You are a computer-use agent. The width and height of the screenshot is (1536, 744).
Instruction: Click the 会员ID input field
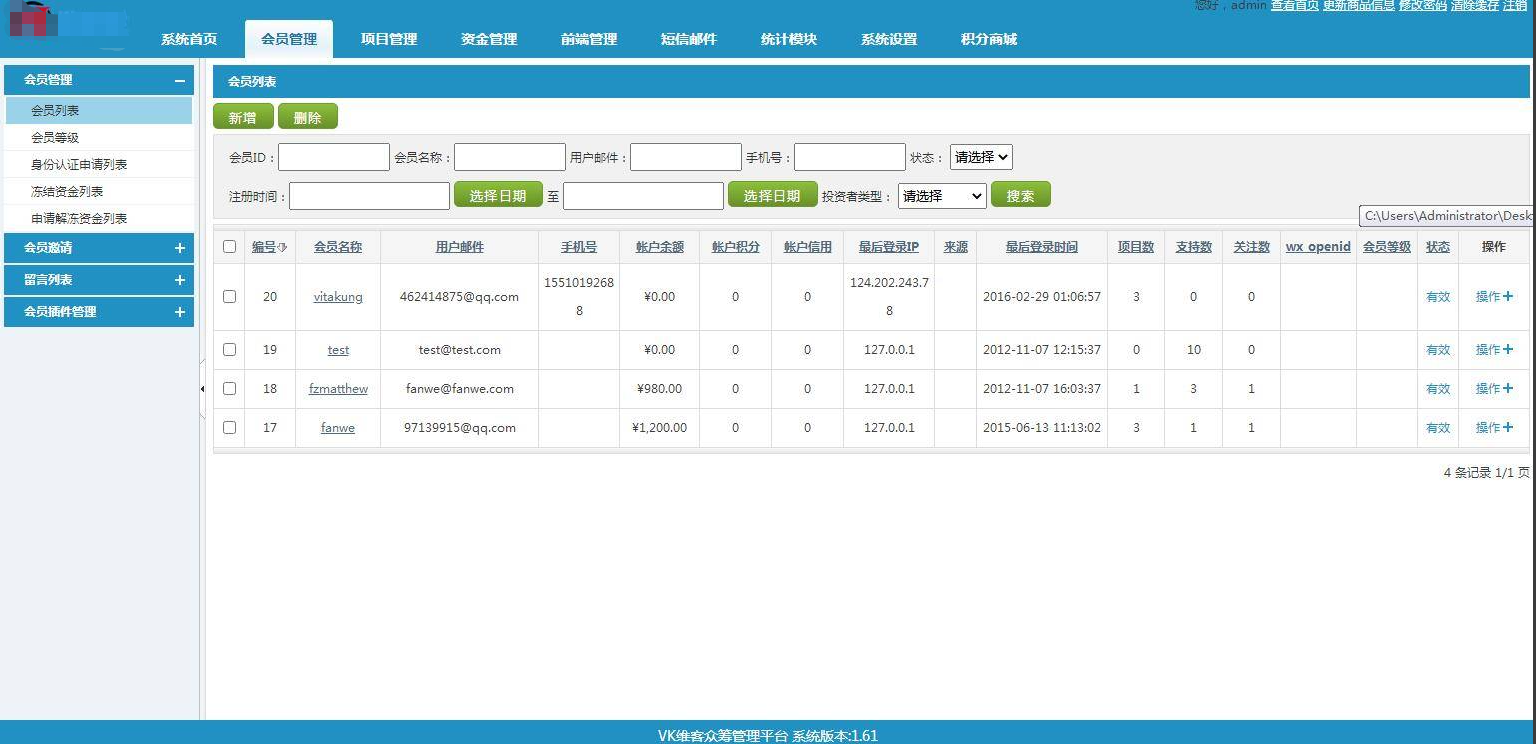(x=333, y=157)
